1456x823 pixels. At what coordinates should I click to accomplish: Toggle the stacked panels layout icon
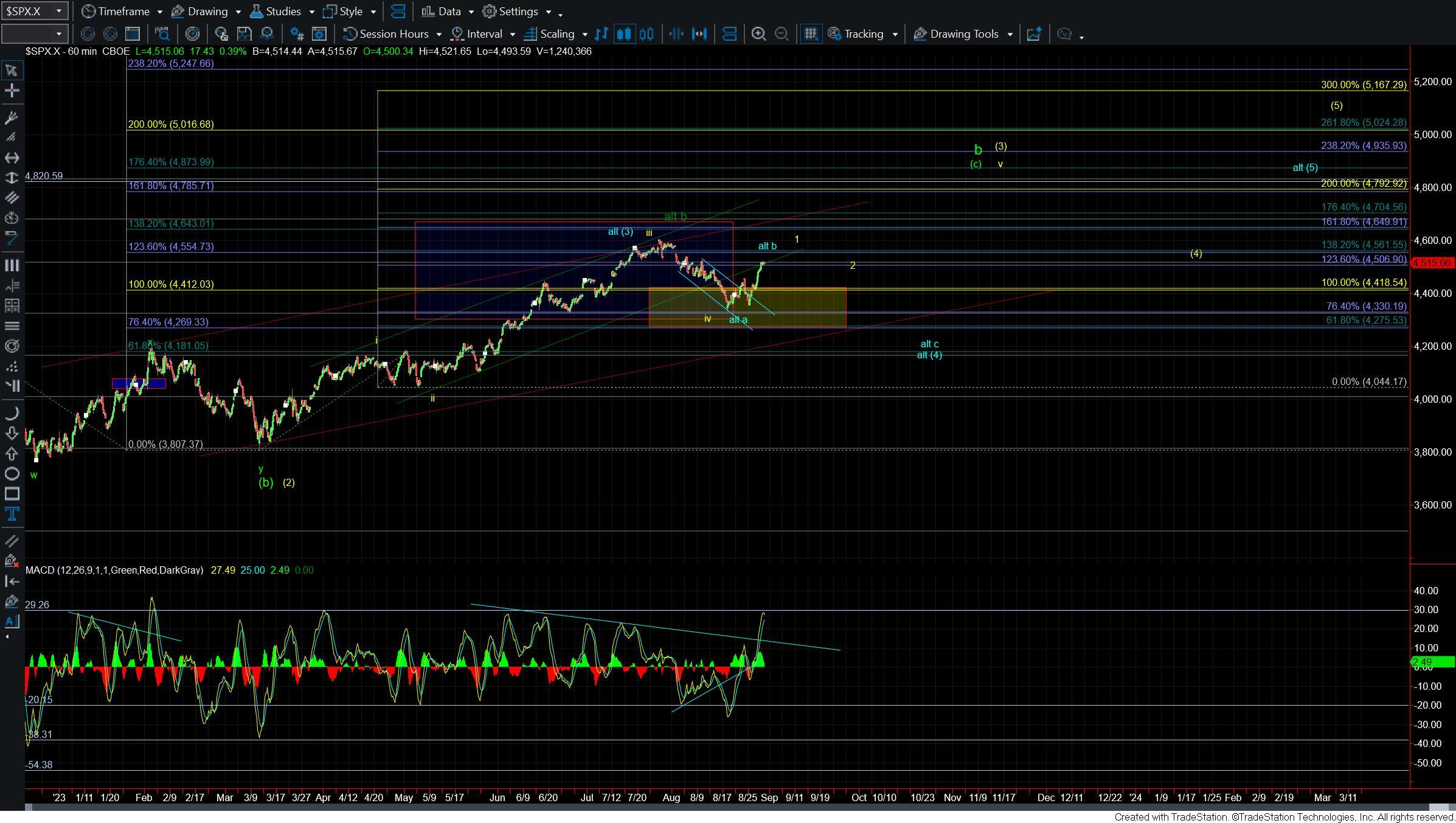tap(729, 34)
